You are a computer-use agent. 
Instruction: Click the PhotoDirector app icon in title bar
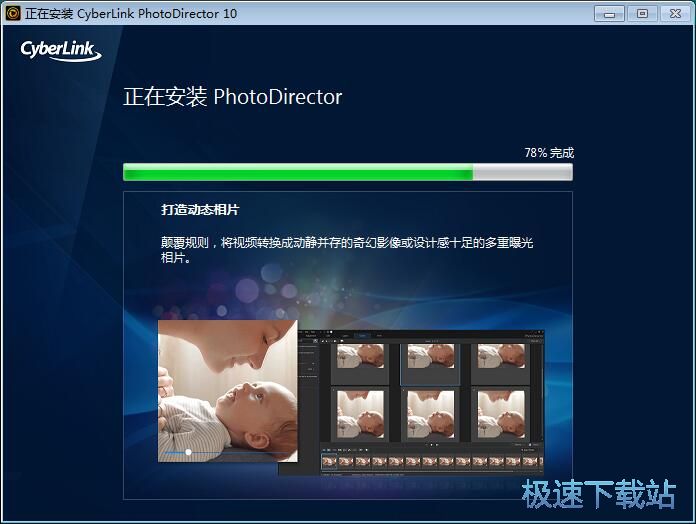tap(13, 13)
